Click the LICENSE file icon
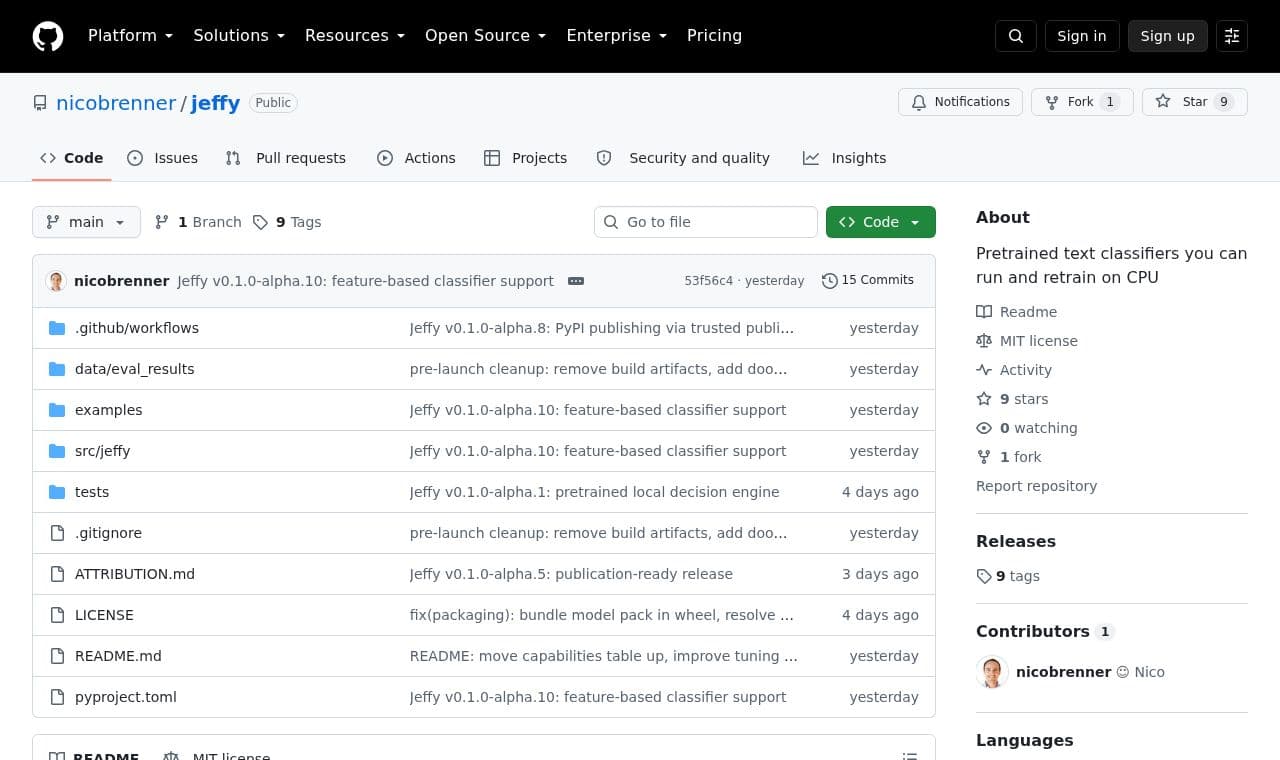This screenshot has width=1280, height=760. [57, 615]
